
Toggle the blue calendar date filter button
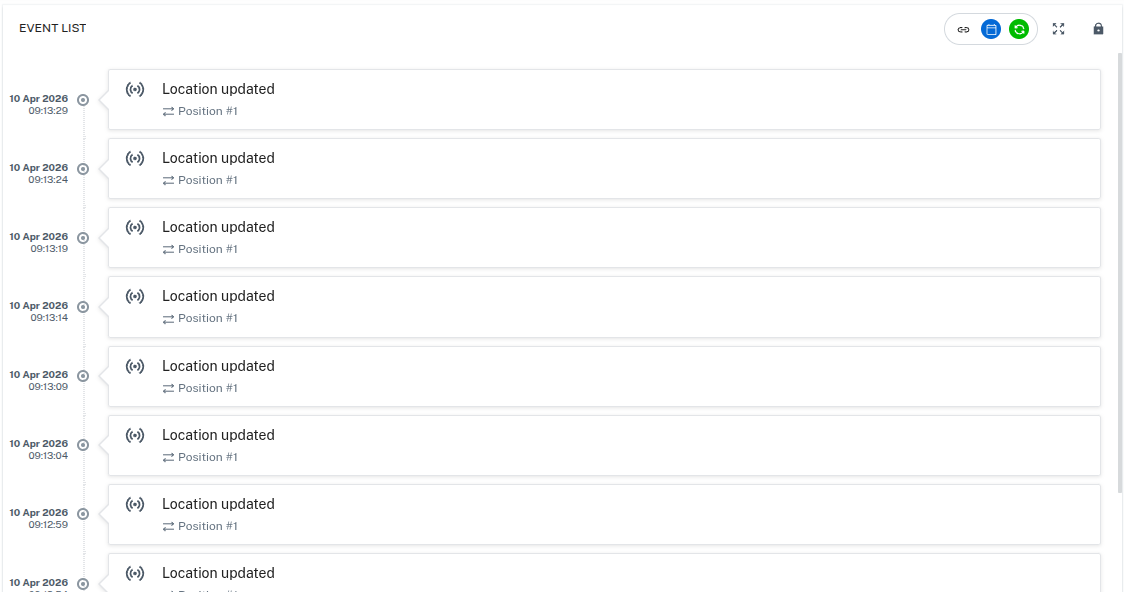click(x=991, y=29)
